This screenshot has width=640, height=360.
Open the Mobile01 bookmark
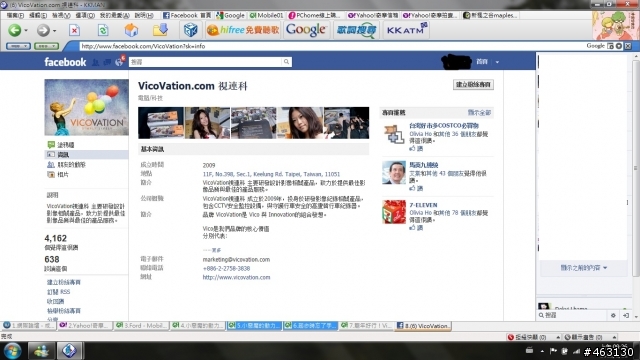(266, 16)
